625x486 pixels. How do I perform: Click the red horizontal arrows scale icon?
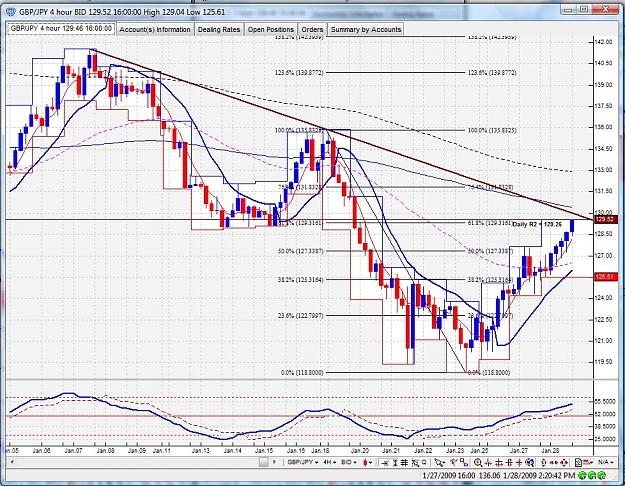pyautogui.click(x=554, y=462)
